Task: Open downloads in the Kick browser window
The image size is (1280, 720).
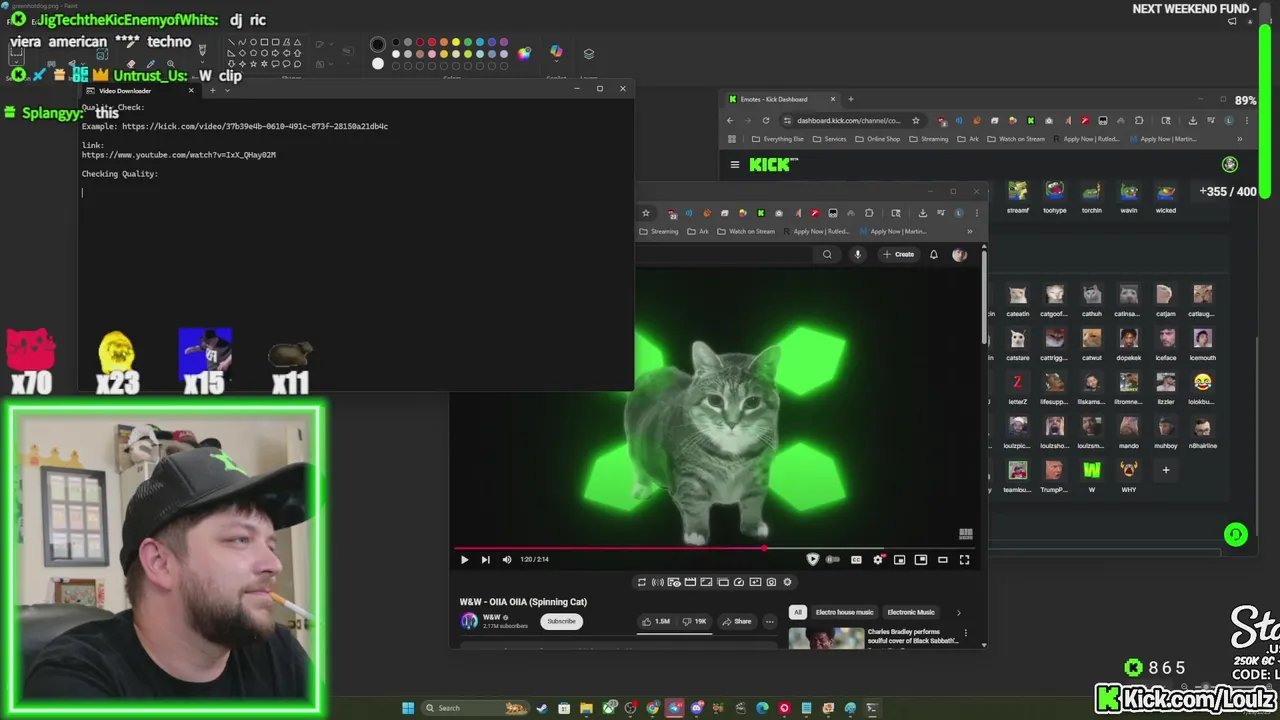Action: 1192,121
